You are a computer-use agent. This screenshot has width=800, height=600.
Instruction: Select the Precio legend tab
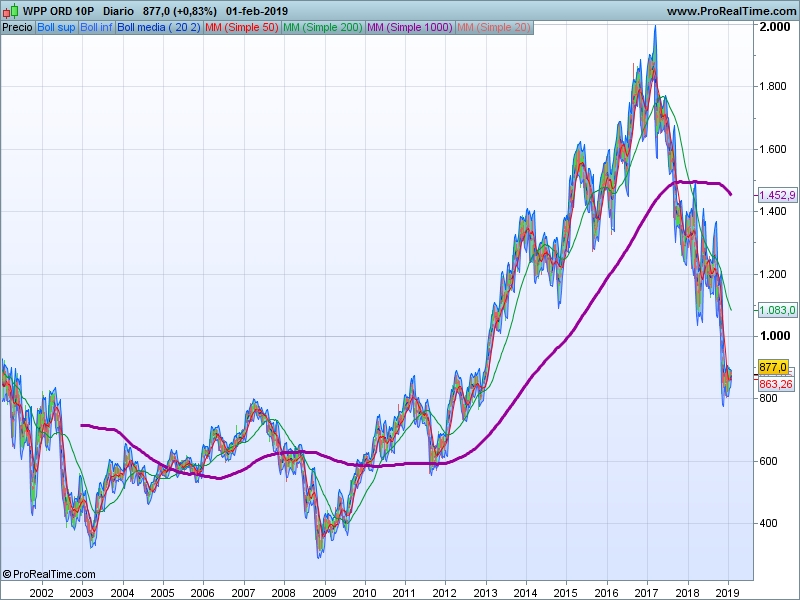pyautogui.click(x=17, y=28)
